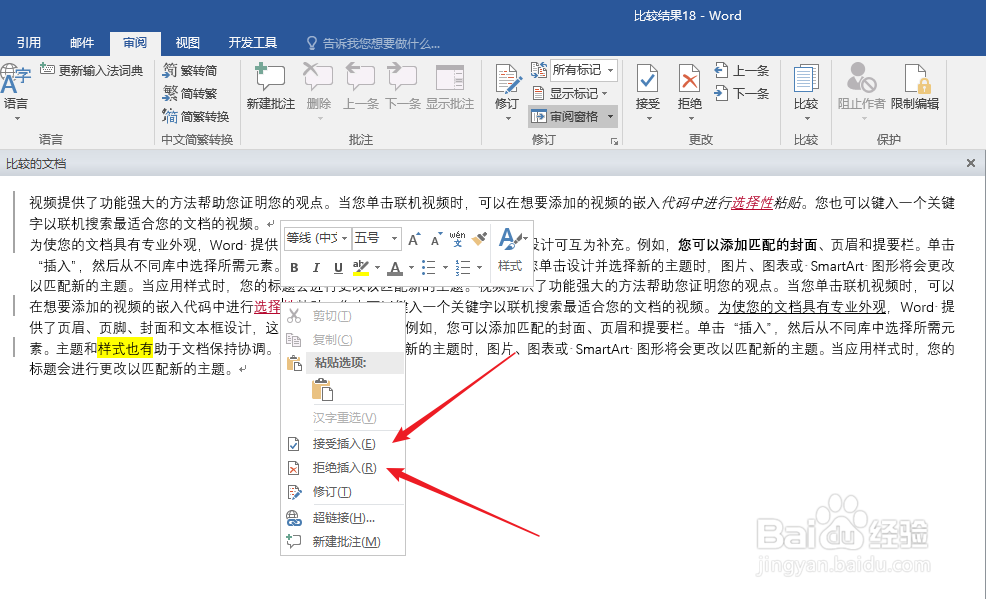Expand the Reviewing Pane dropdown arrow
The height and width of the screenshot is (599, 986).
[x=609, y=116]
